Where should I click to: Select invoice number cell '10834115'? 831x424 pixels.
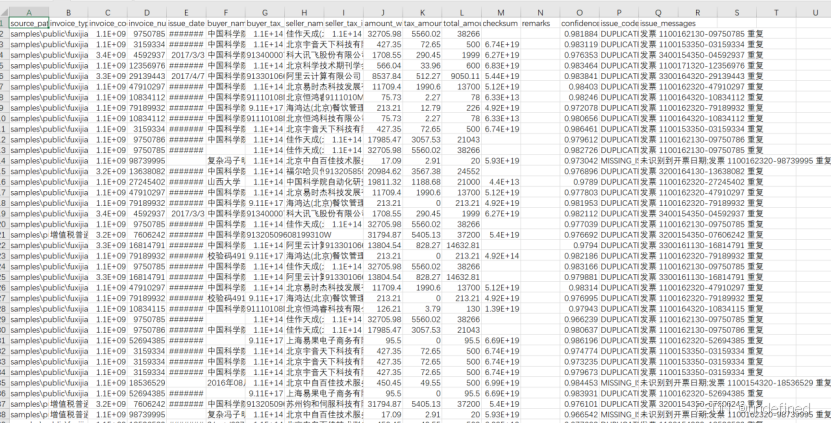tap(147, 308)
